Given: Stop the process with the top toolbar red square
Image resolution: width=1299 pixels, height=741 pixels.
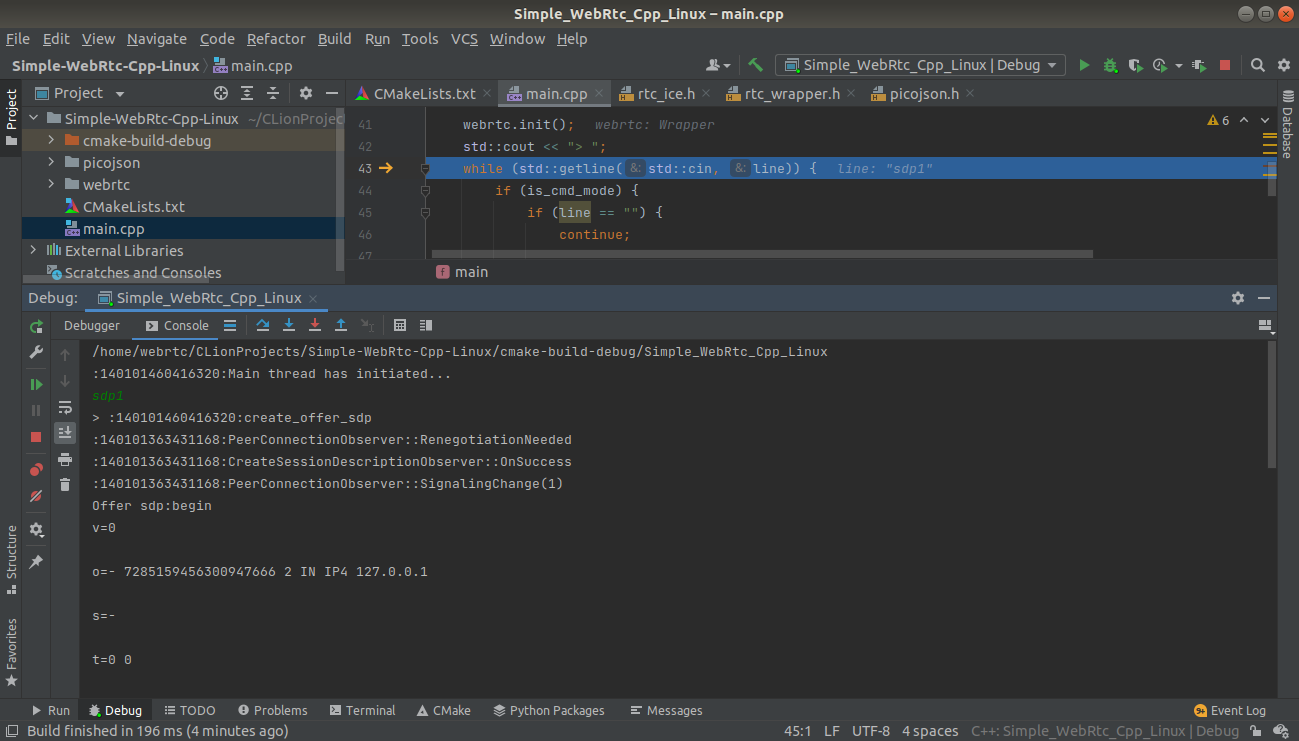Looking at the screenshot, I should pyautogui.click(x=1225, y=65).
